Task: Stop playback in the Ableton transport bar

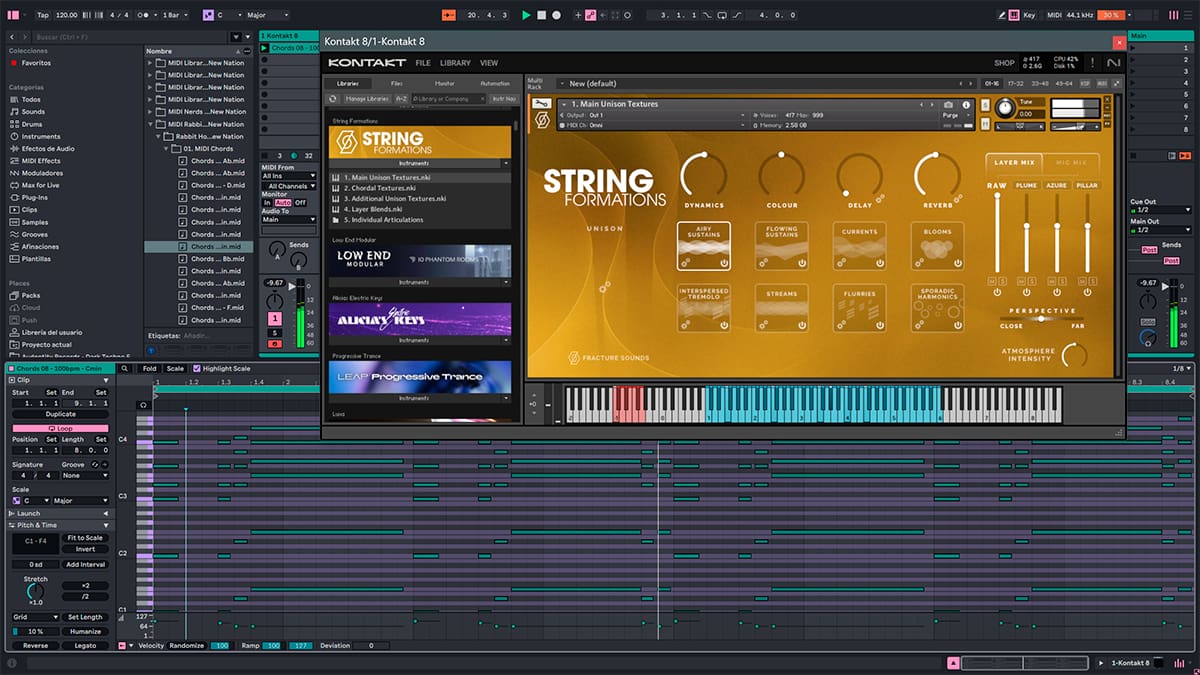Action: pyautogui.click(x=541, y=15)
